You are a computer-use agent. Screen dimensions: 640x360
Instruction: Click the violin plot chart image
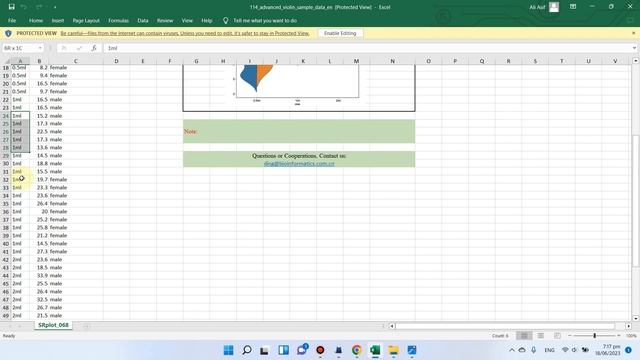click(x=297, y=84)
